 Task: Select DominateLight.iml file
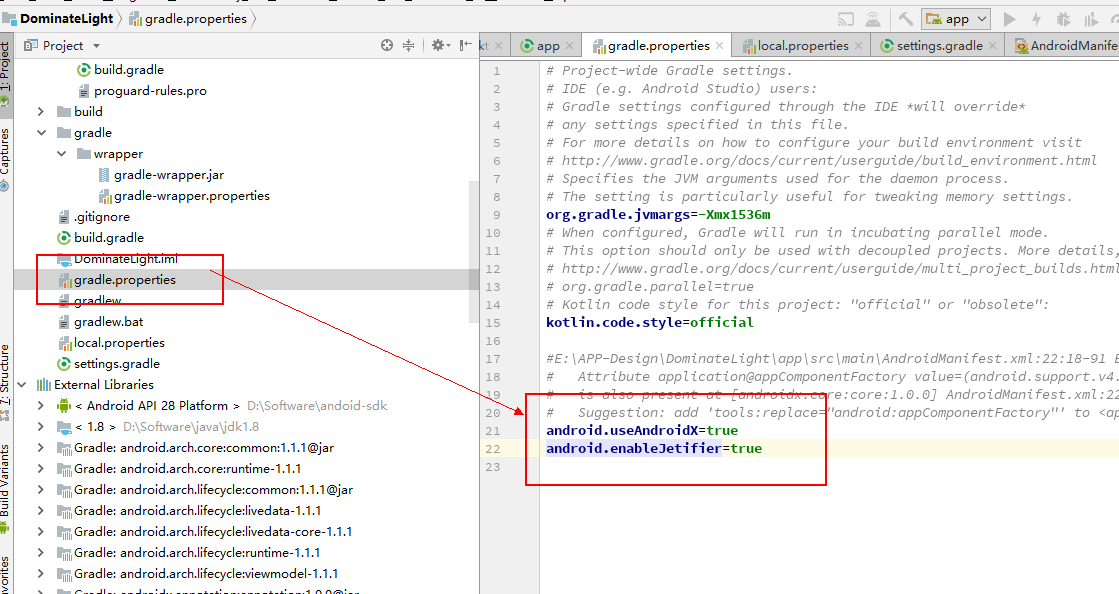click(118, 258)
